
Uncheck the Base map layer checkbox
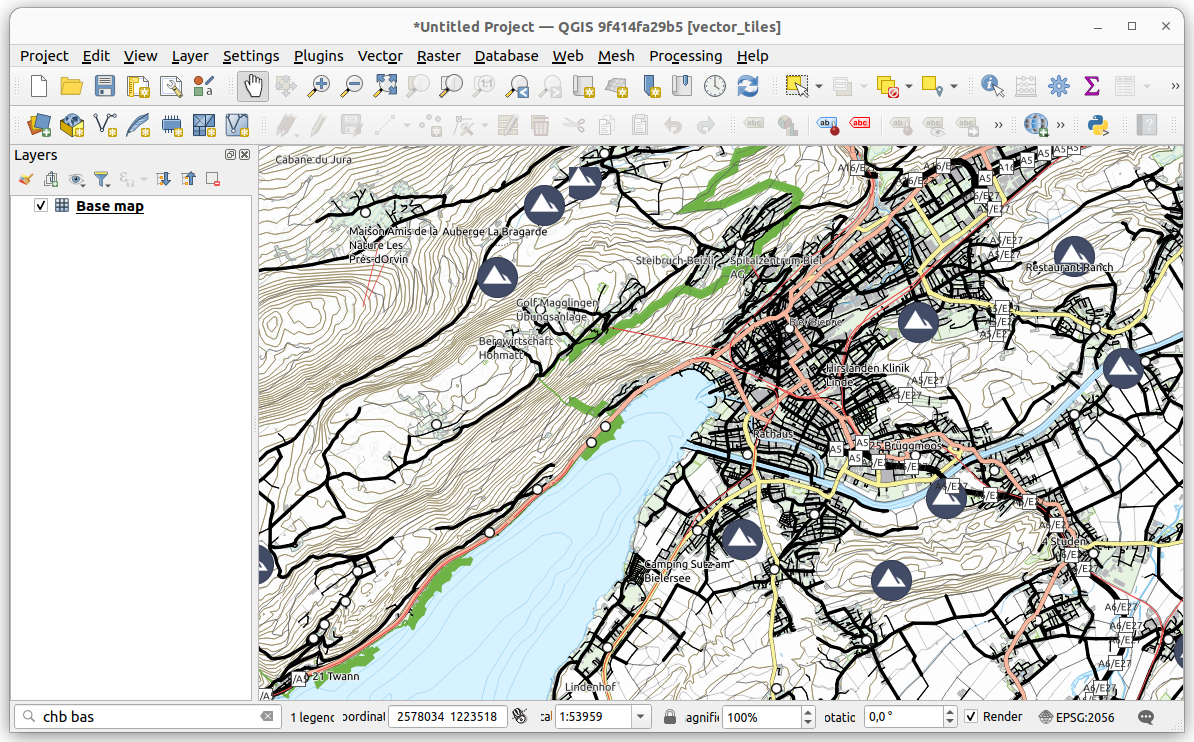coord(41,206)
